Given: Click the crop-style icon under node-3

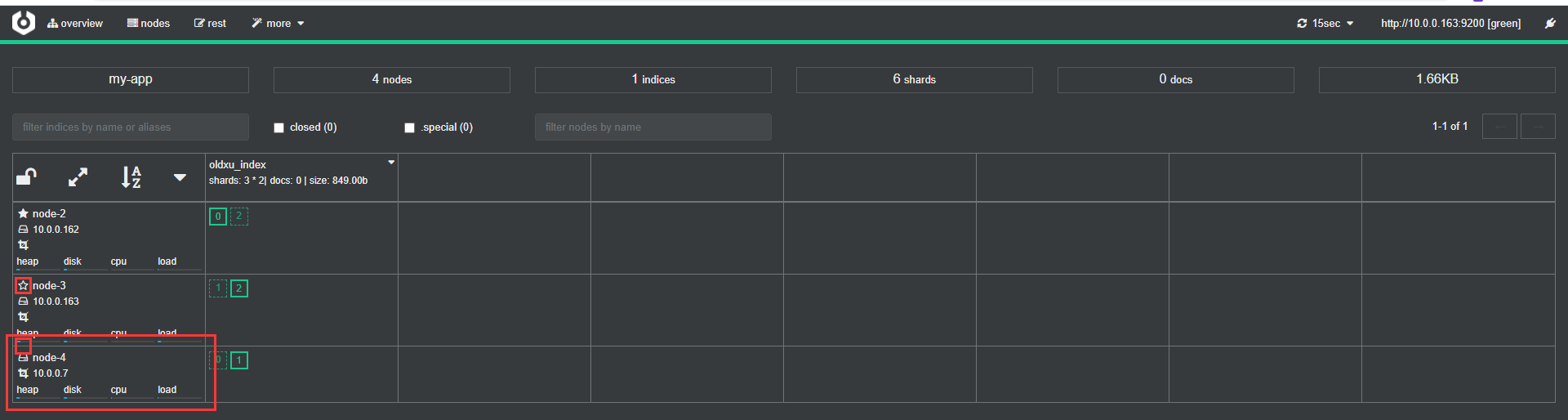Looking at the screenshot, I should (x=23, y=317).
